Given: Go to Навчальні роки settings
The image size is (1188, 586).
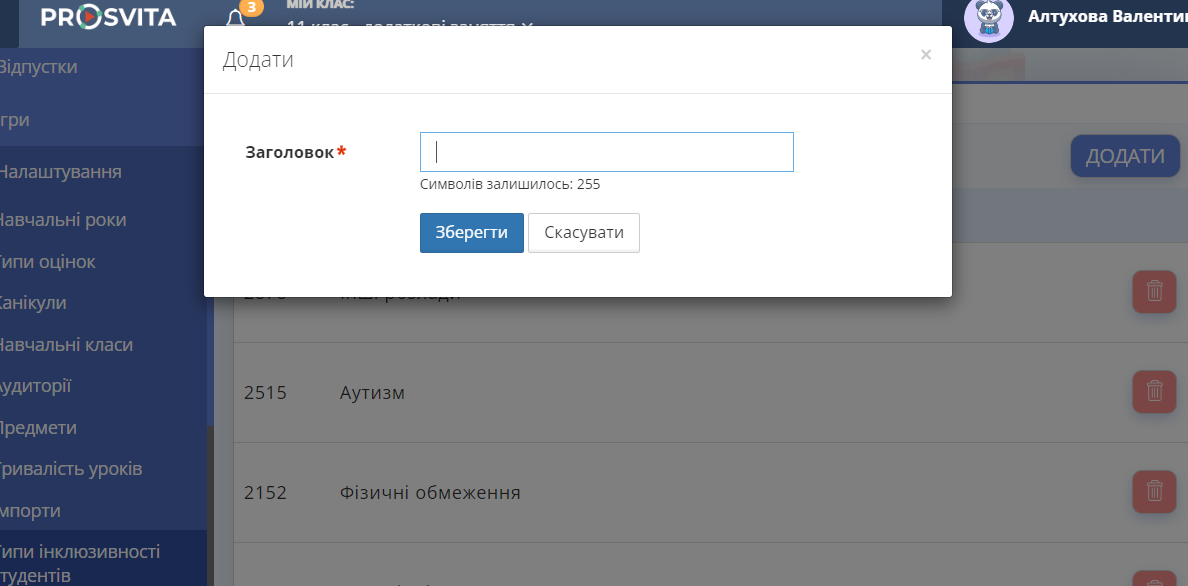Looking at the screenshot, I should click(62, 220).
